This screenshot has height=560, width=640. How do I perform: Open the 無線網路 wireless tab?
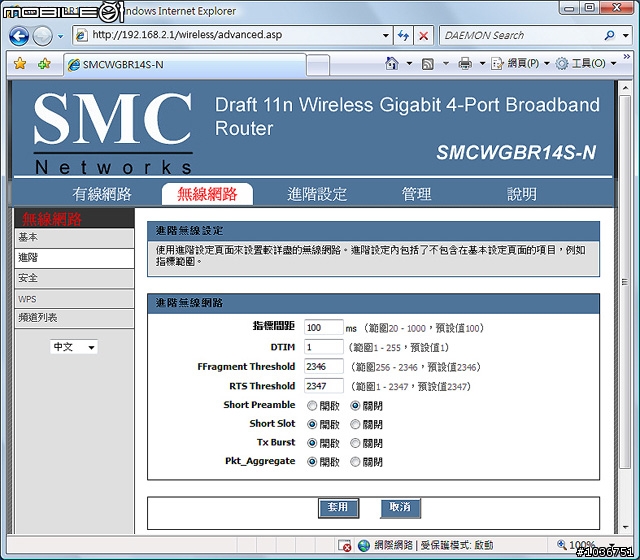(207, 194)
